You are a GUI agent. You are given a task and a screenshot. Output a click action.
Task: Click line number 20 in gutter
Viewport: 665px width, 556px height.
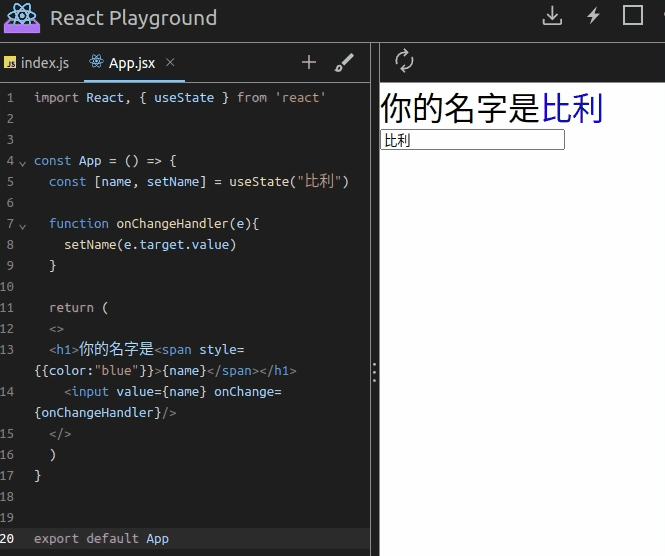[7, 539]
